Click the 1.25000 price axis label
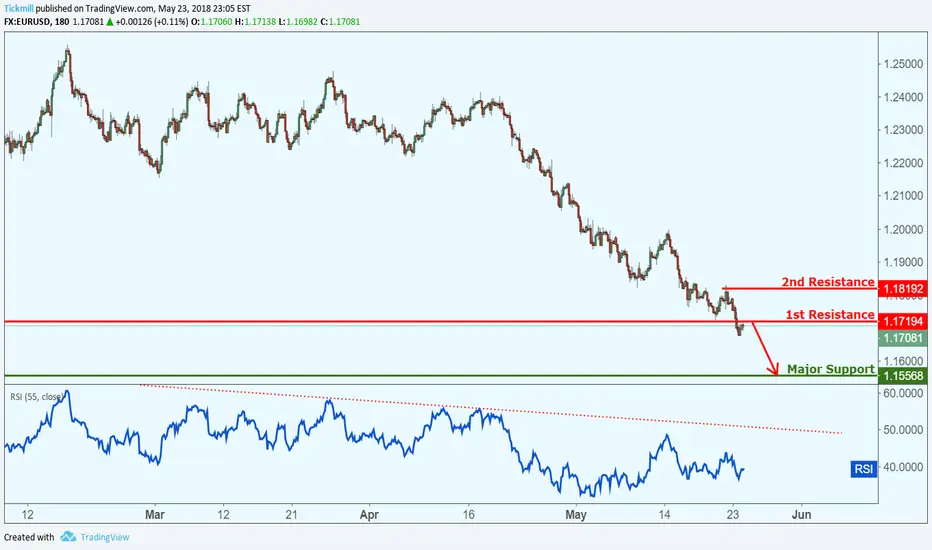This screenshot has width=932, height=550. pos(903,64)
